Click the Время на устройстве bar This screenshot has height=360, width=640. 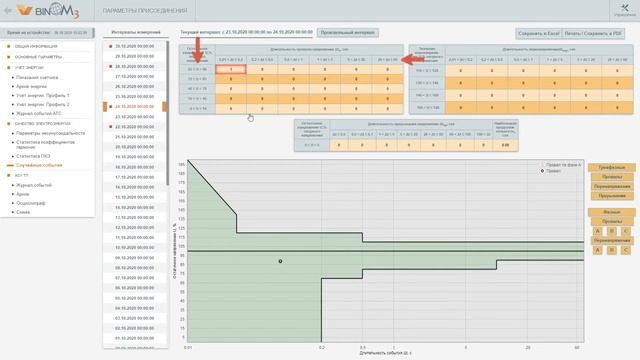[47, 33]
